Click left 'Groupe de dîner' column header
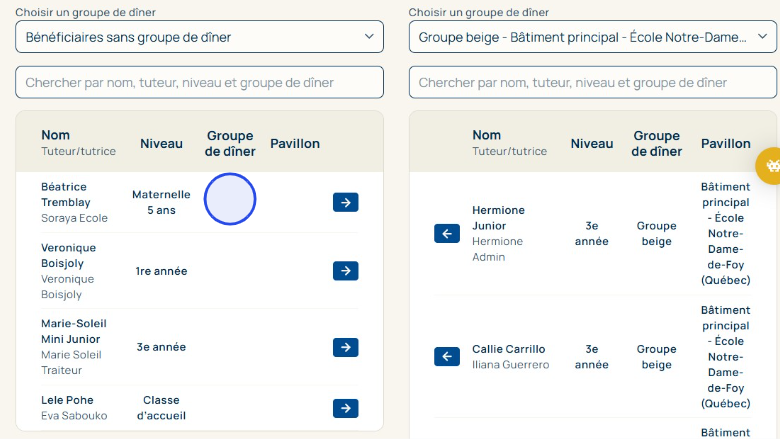Image resolution: width=780 pixels, height=439 pixels. point(230,144)
